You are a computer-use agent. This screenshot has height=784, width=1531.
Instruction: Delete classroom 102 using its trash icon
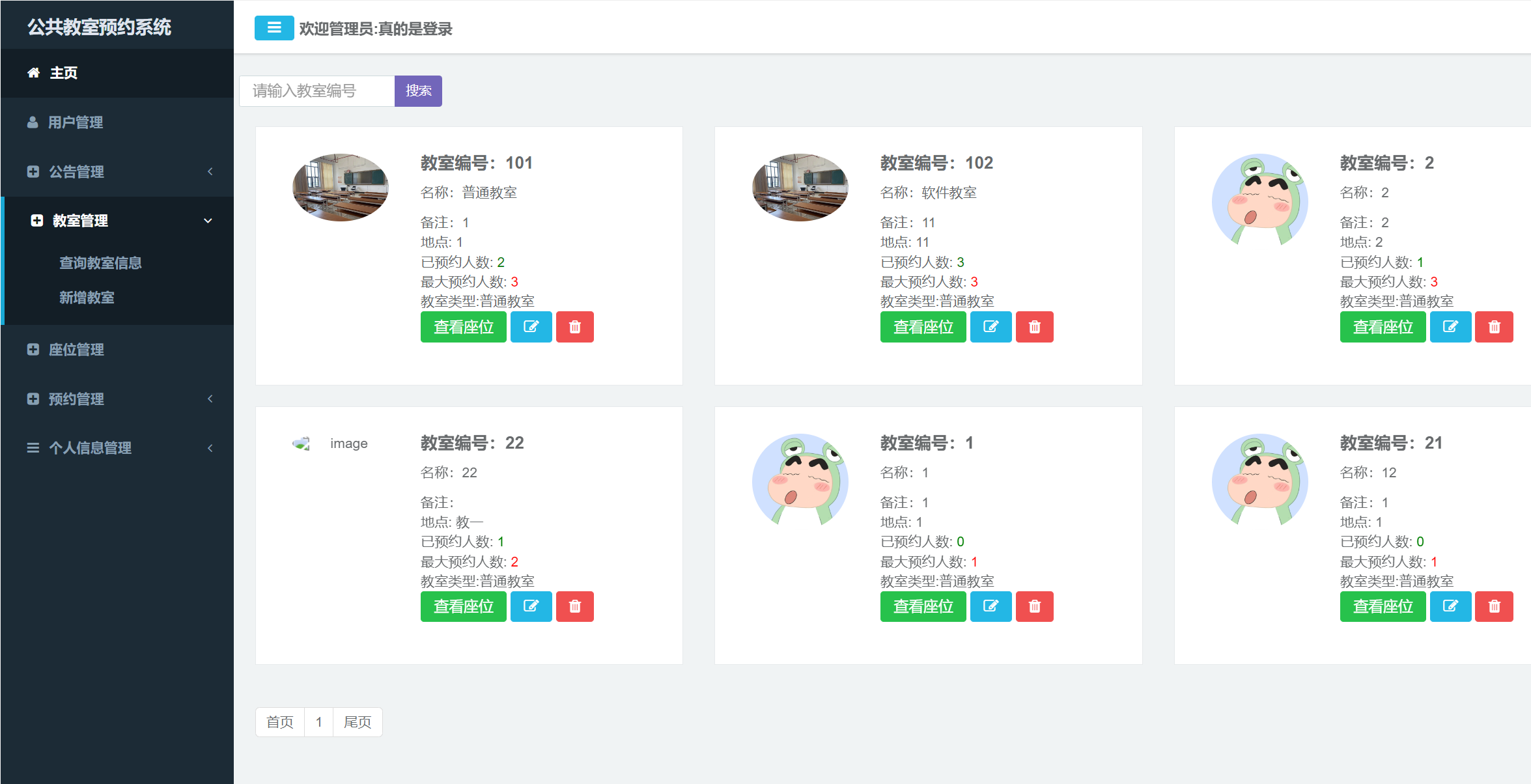1035,327
